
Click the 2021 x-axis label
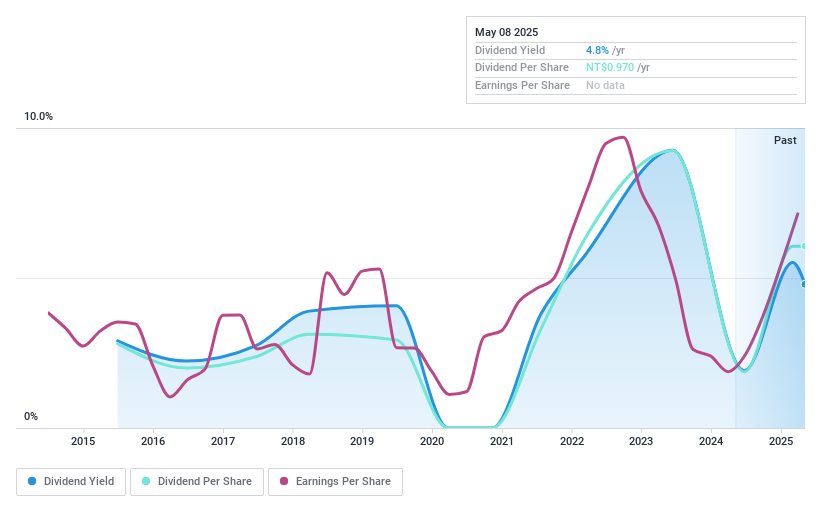502,441
